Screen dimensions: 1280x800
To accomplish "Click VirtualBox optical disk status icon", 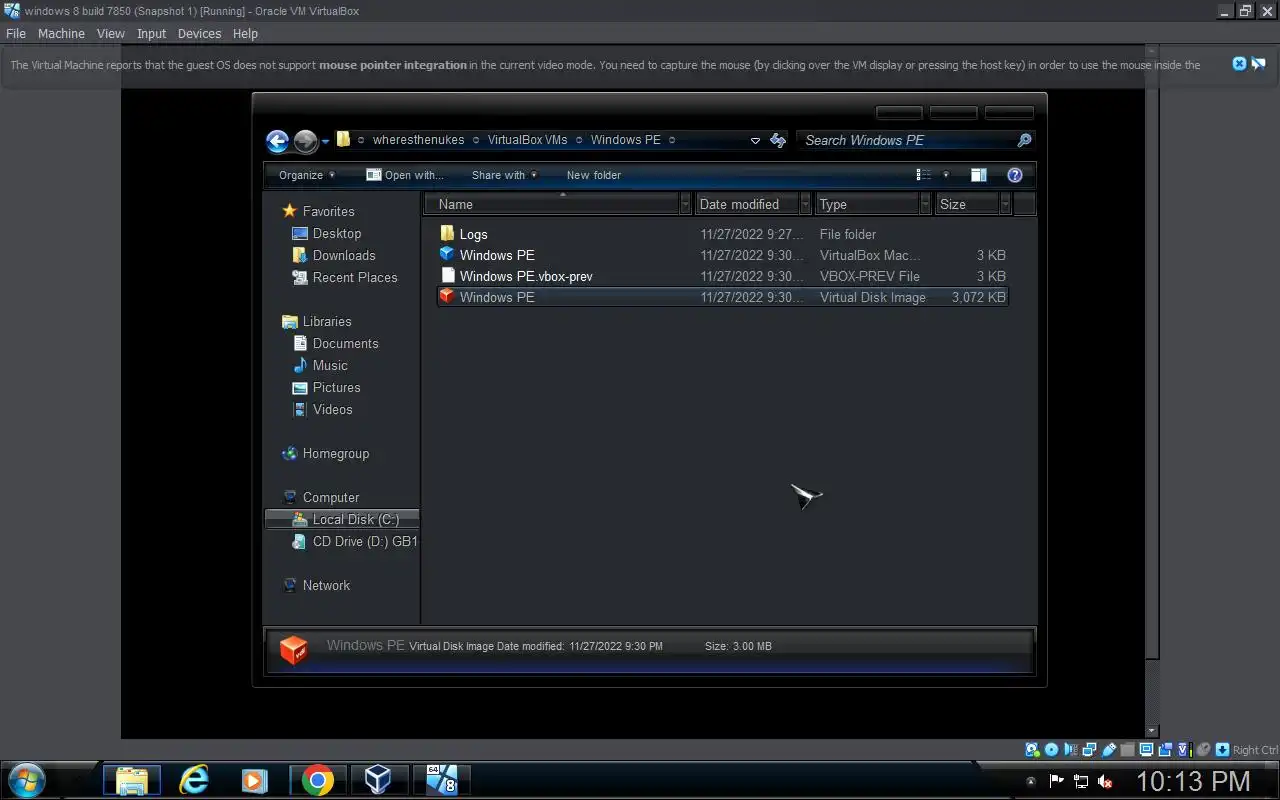I will coord(1051,749).
